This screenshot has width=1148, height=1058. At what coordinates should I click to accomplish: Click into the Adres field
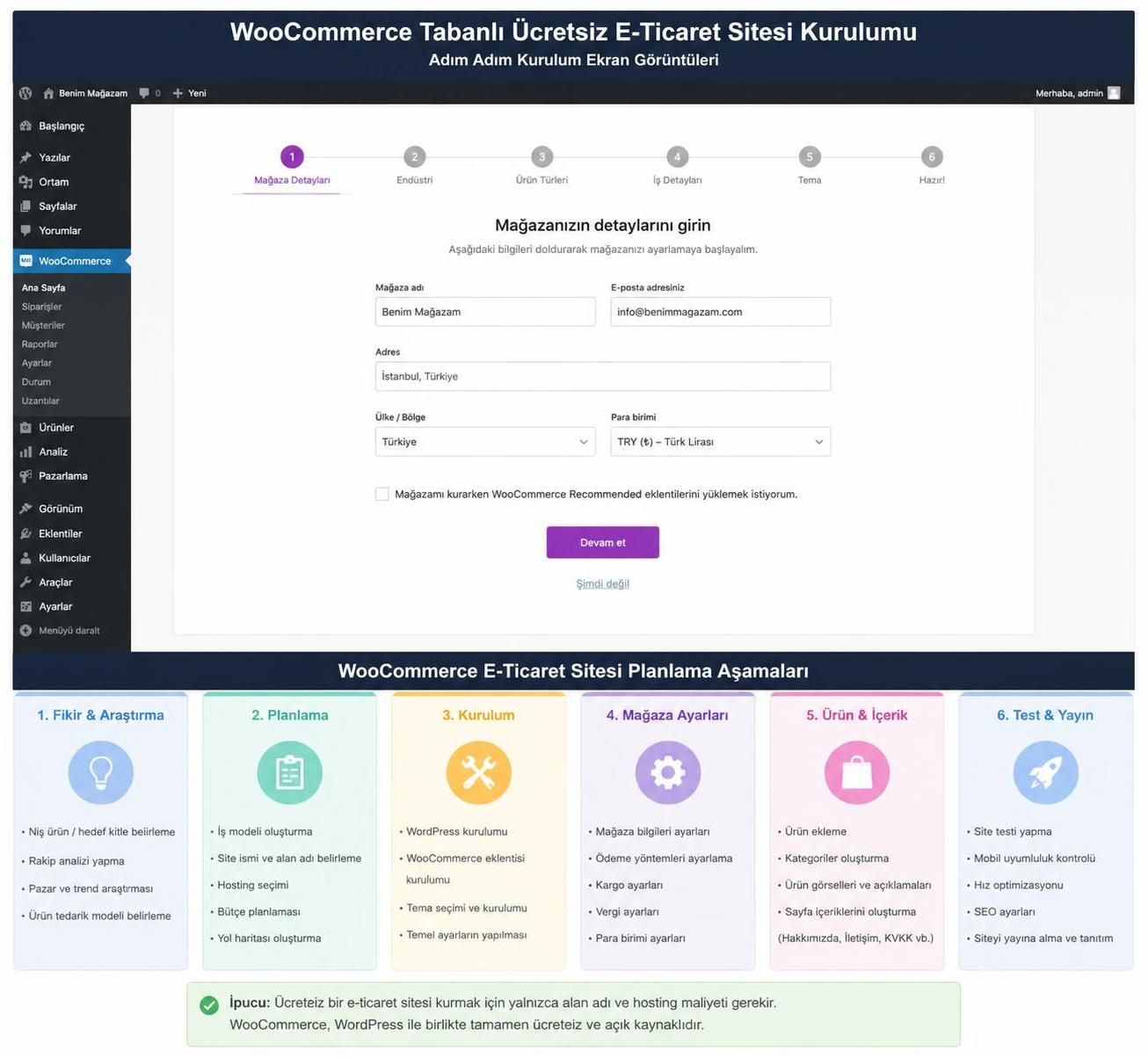point(603,376)
